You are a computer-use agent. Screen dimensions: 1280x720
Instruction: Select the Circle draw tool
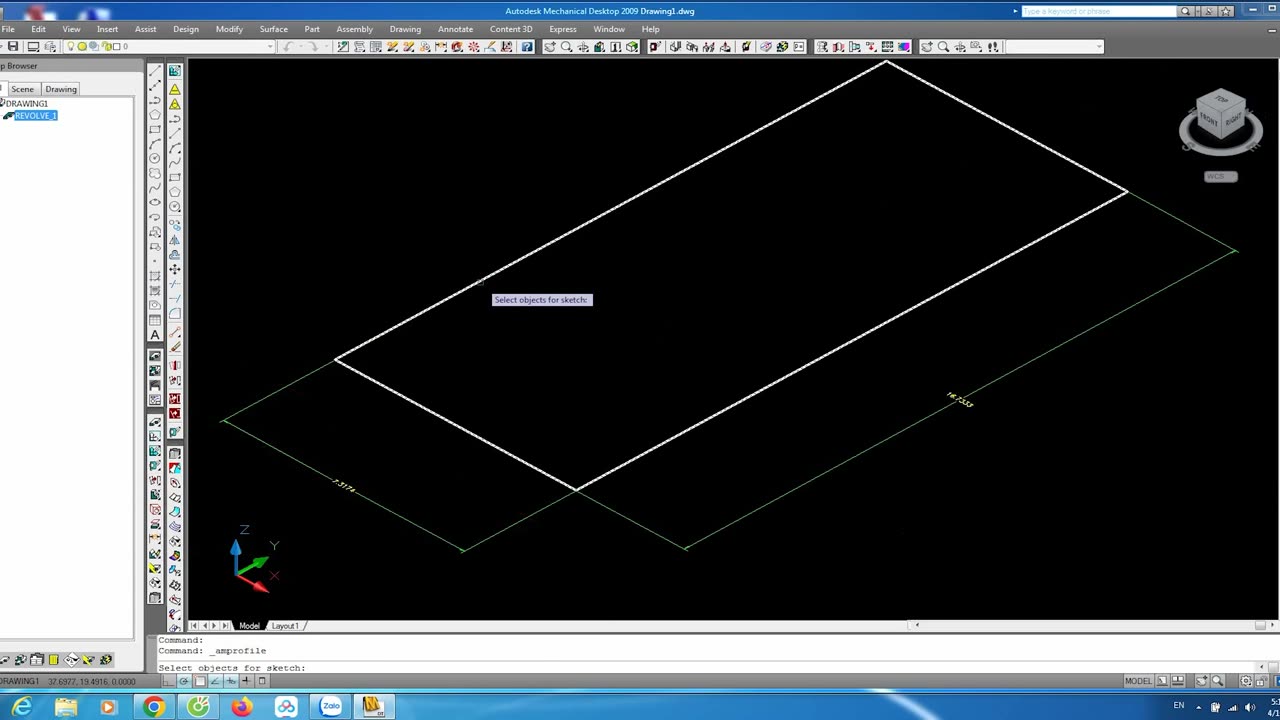point(155,159)
